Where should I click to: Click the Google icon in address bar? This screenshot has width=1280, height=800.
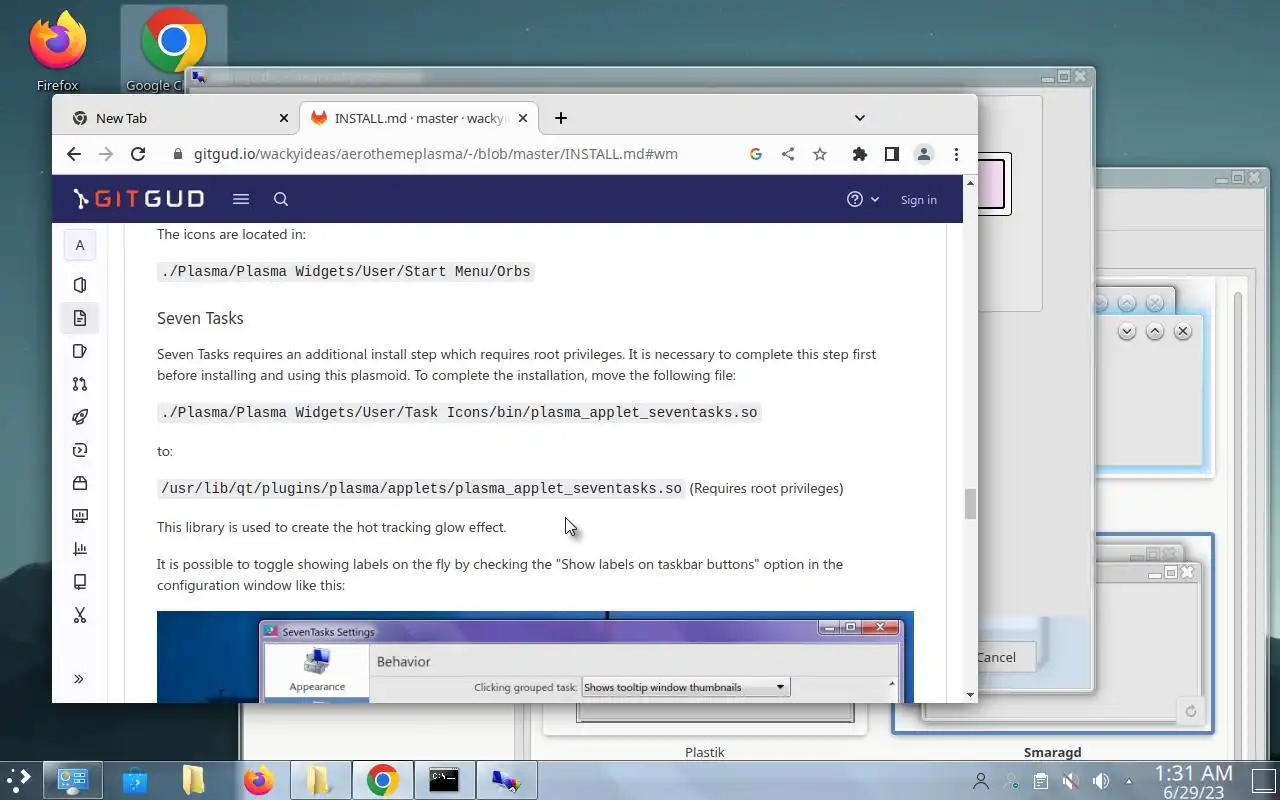pos(756,154)
